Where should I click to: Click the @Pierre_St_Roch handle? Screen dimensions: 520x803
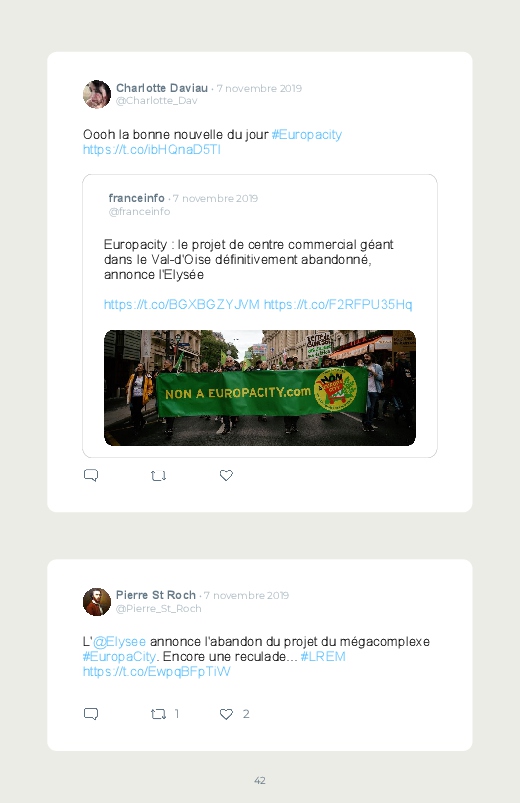pyautogui.click(x=159, y=608)
